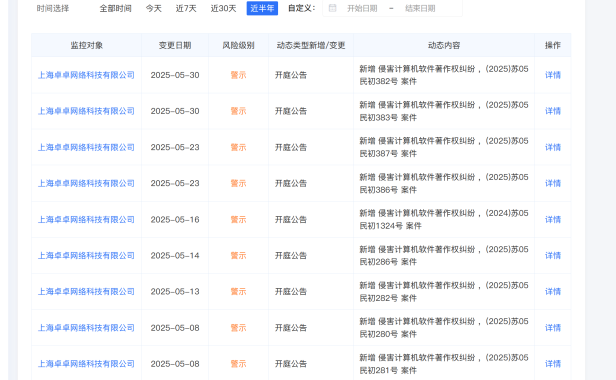
Task: Click the 监控对象 column header
Action: click(x=86, y=46)
